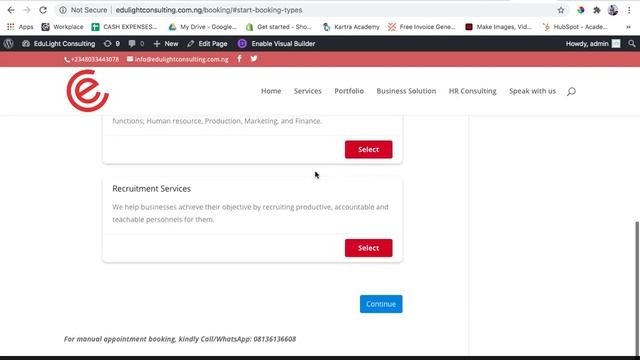This screenshot has width=640, height=360.
Task: Click the Recruitment Services heading
Action: coord(151,189)
